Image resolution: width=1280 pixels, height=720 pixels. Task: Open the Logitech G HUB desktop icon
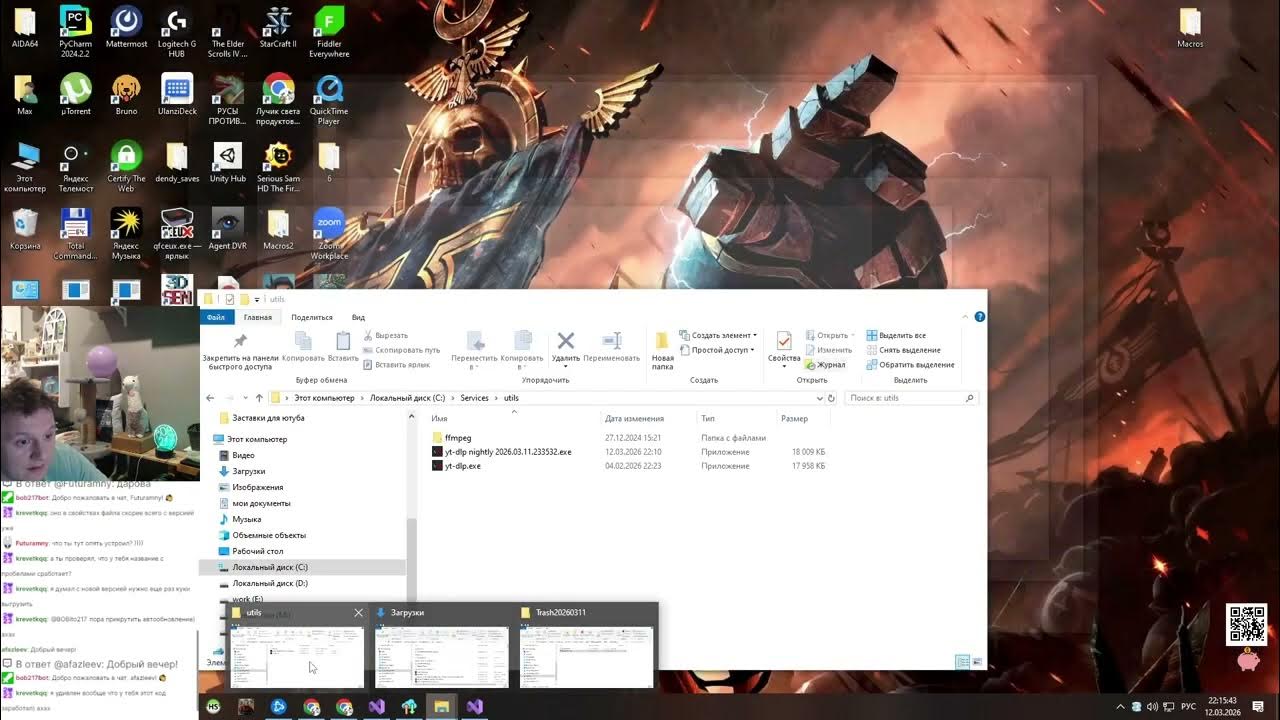pos(176,31)
